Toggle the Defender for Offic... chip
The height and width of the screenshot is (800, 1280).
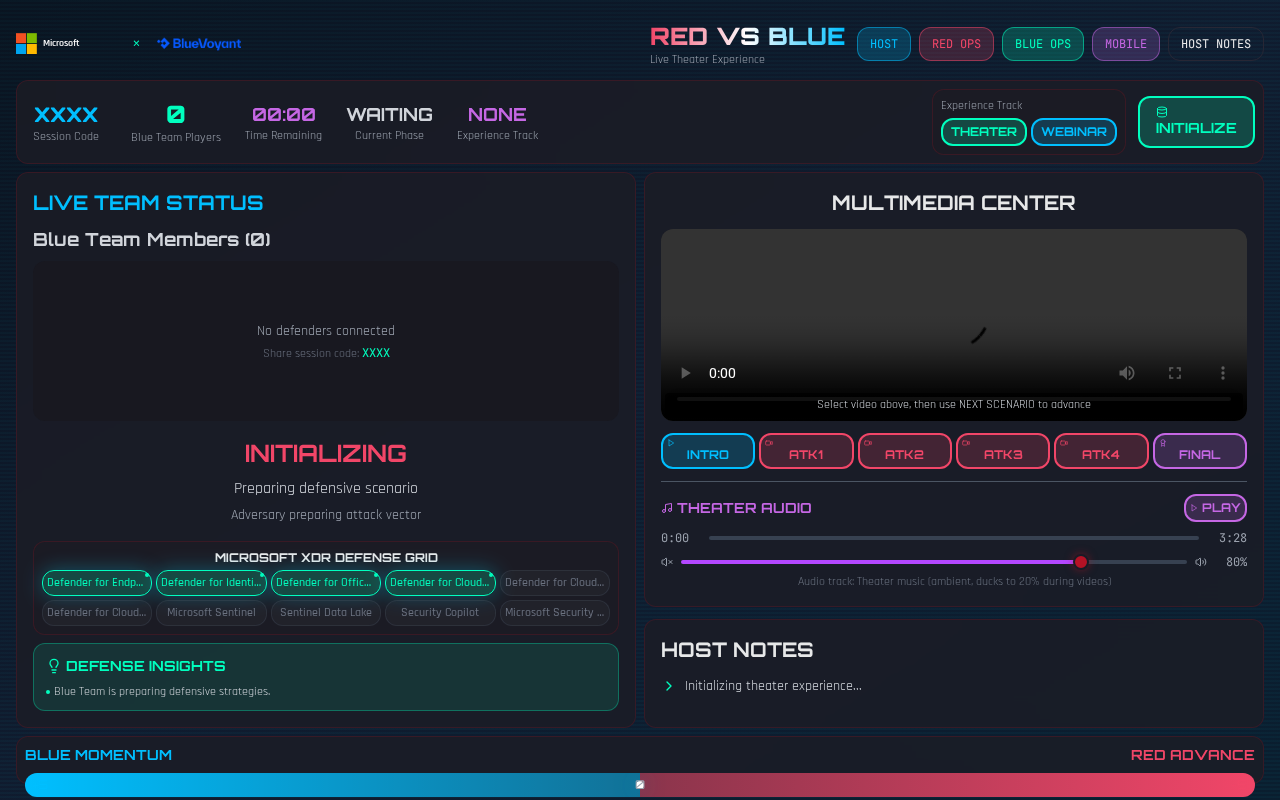(x=326, y=583)
